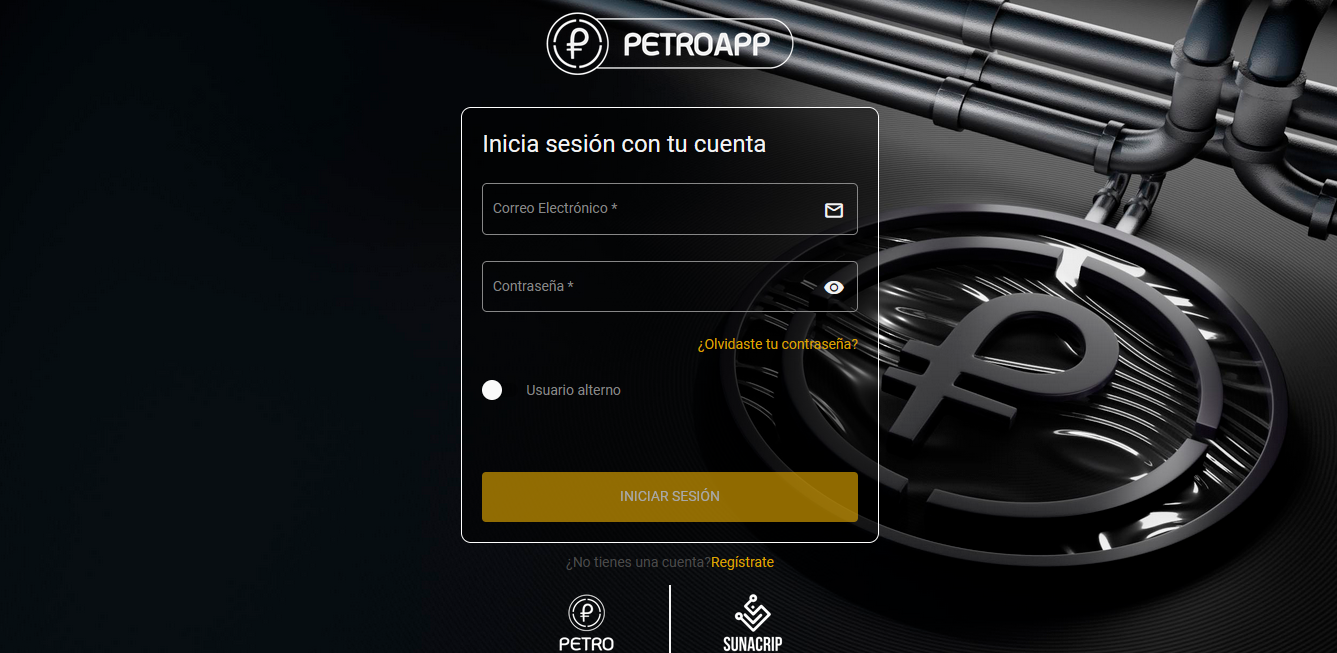The height and width of the screenshot is (653, 1337).
Task: Focus the Correo Electrónico input field
Action: [670, 209]
